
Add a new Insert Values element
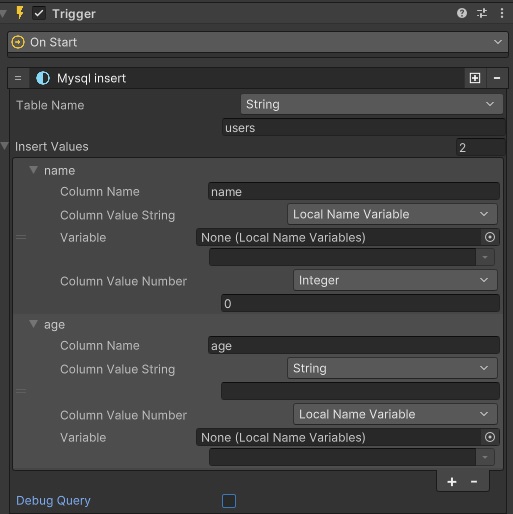coord(452,482)
